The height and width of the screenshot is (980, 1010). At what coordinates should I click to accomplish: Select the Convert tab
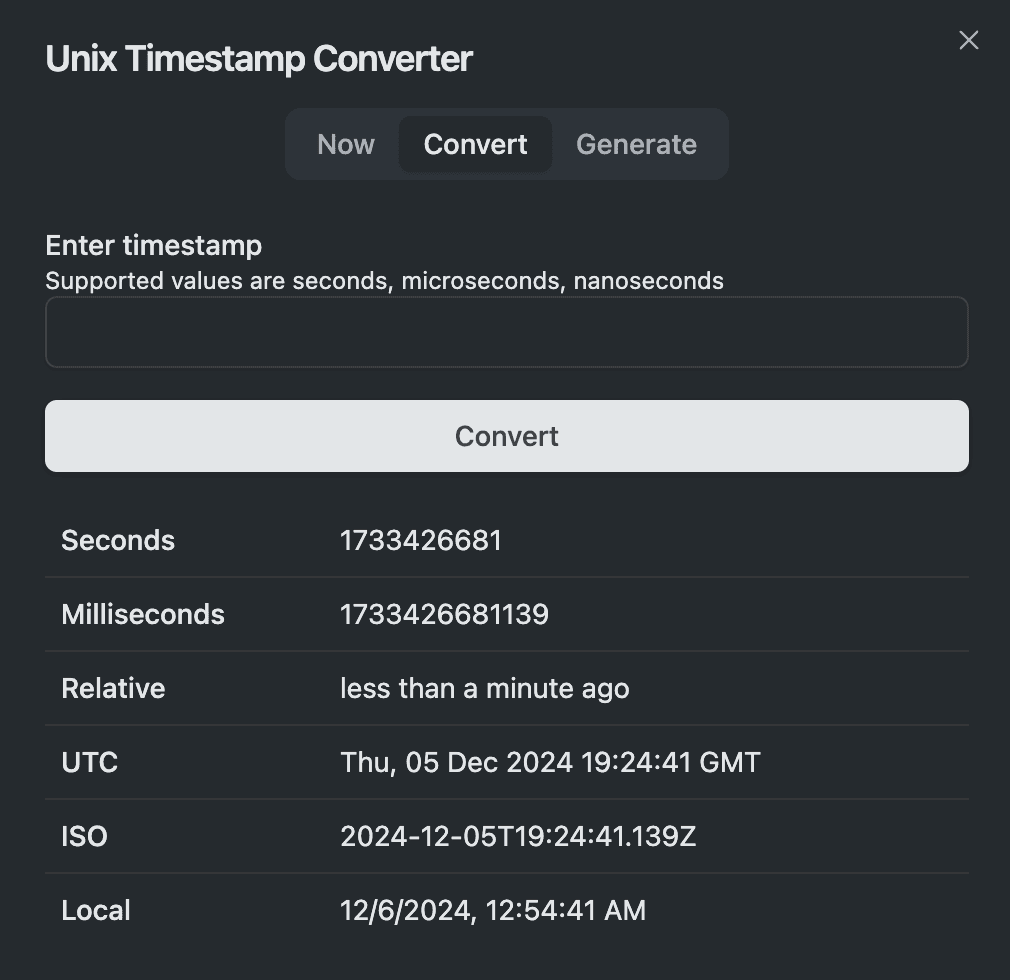tap(475, 144)
